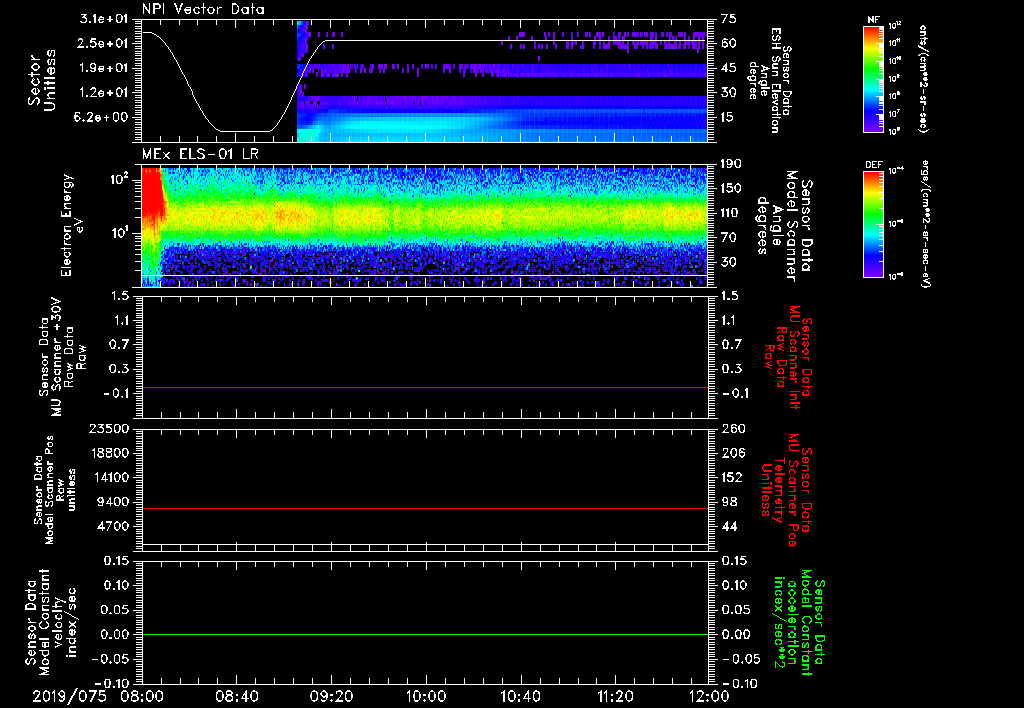Screen dimensions: 1024x708
Task: Click the 'Sector Unitless' axis label
Action: coord(40,82)
